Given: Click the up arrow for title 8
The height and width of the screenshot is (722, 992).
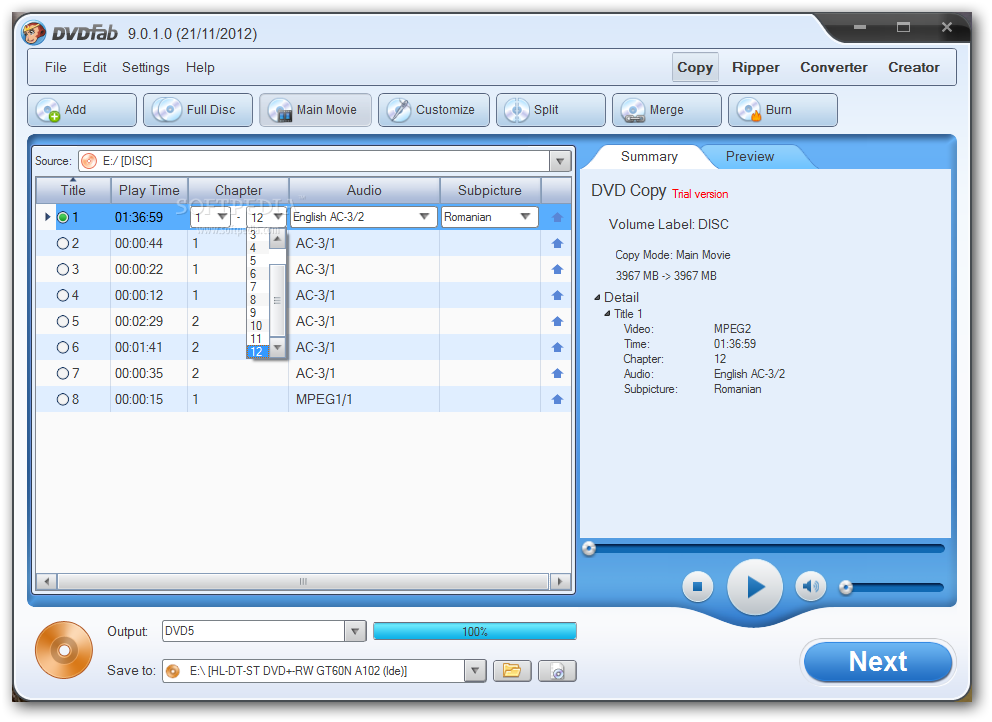Looking at the screenshot, I should (557, 400).
